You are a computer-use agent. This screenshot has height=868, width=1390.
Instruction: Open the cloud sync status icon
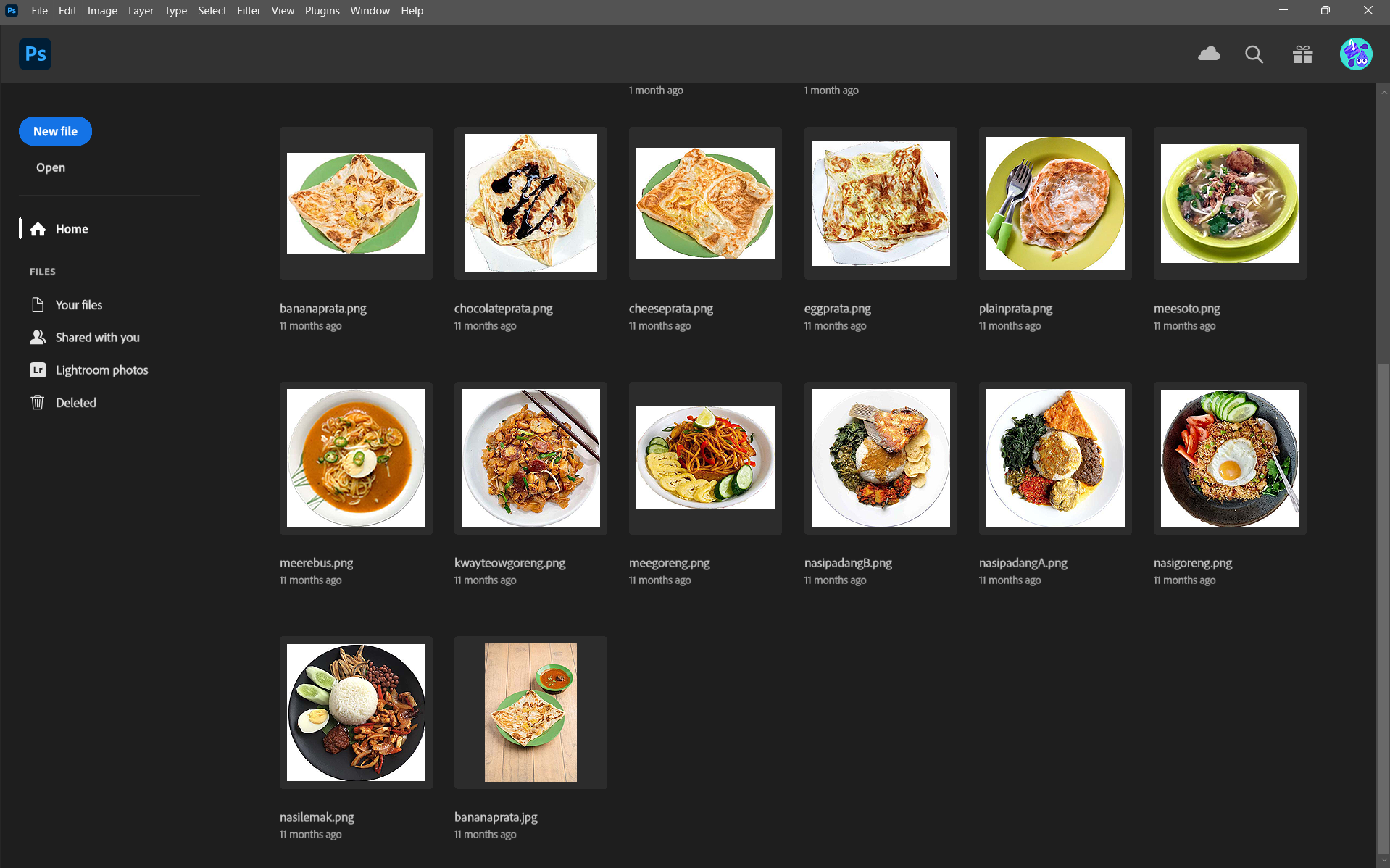coord(1209,54)
